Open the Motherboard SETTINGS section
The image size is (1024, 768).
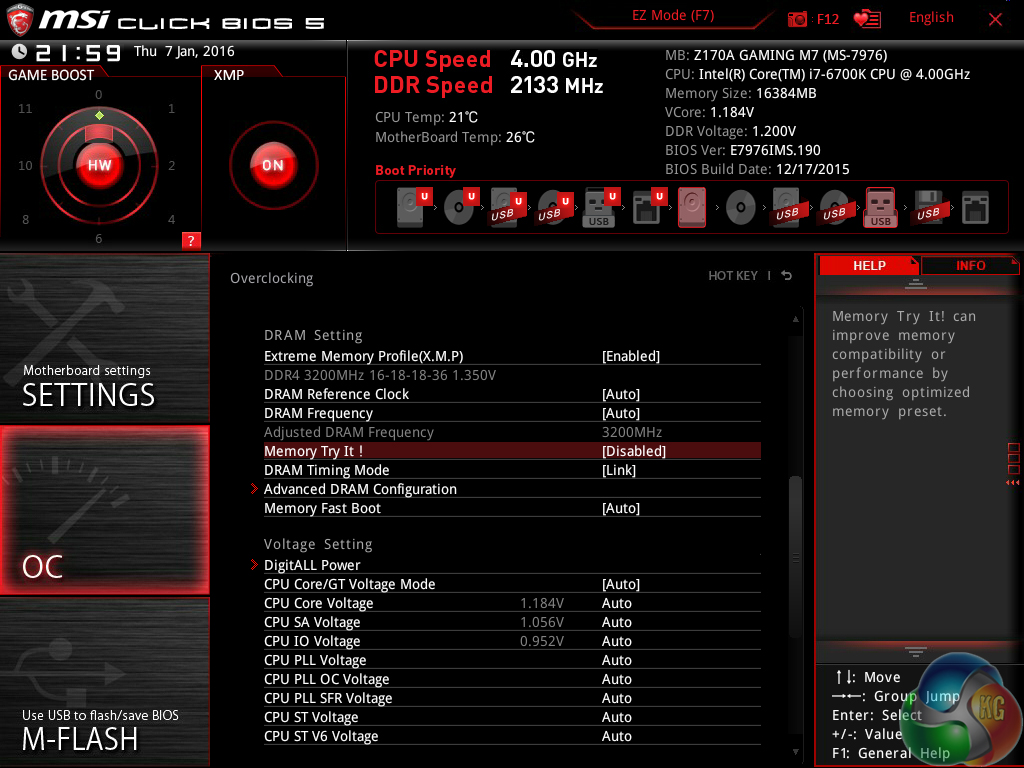point(105,338)
